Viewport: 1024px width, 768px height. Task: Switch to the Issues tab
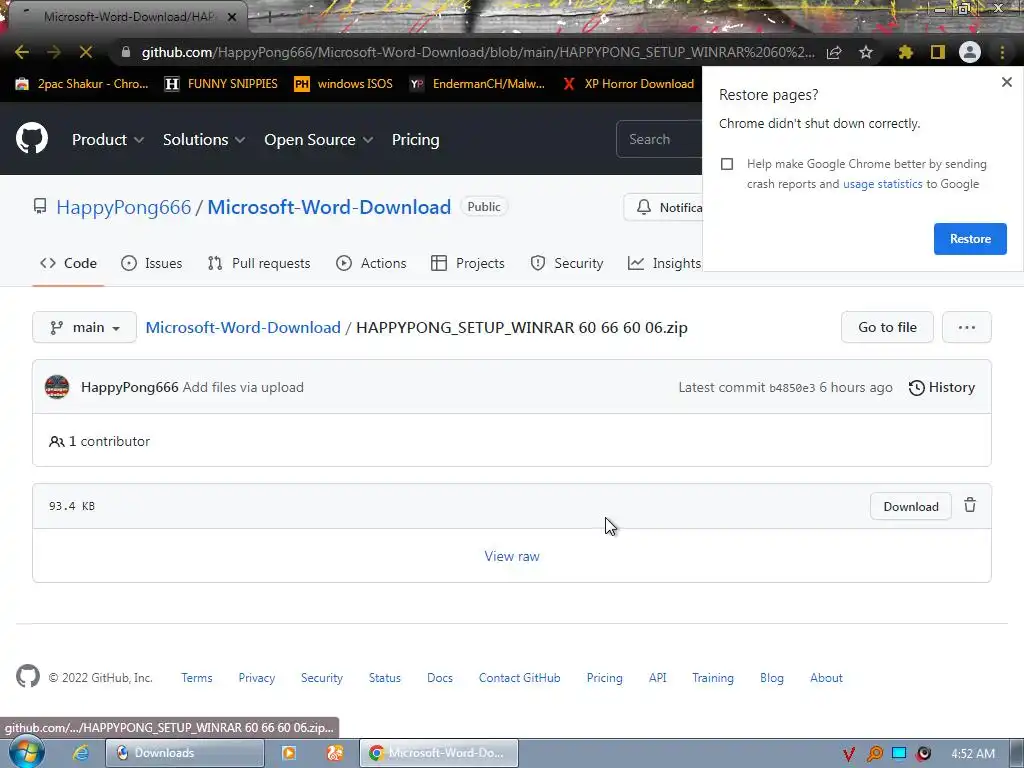click(x=152, y=263)
